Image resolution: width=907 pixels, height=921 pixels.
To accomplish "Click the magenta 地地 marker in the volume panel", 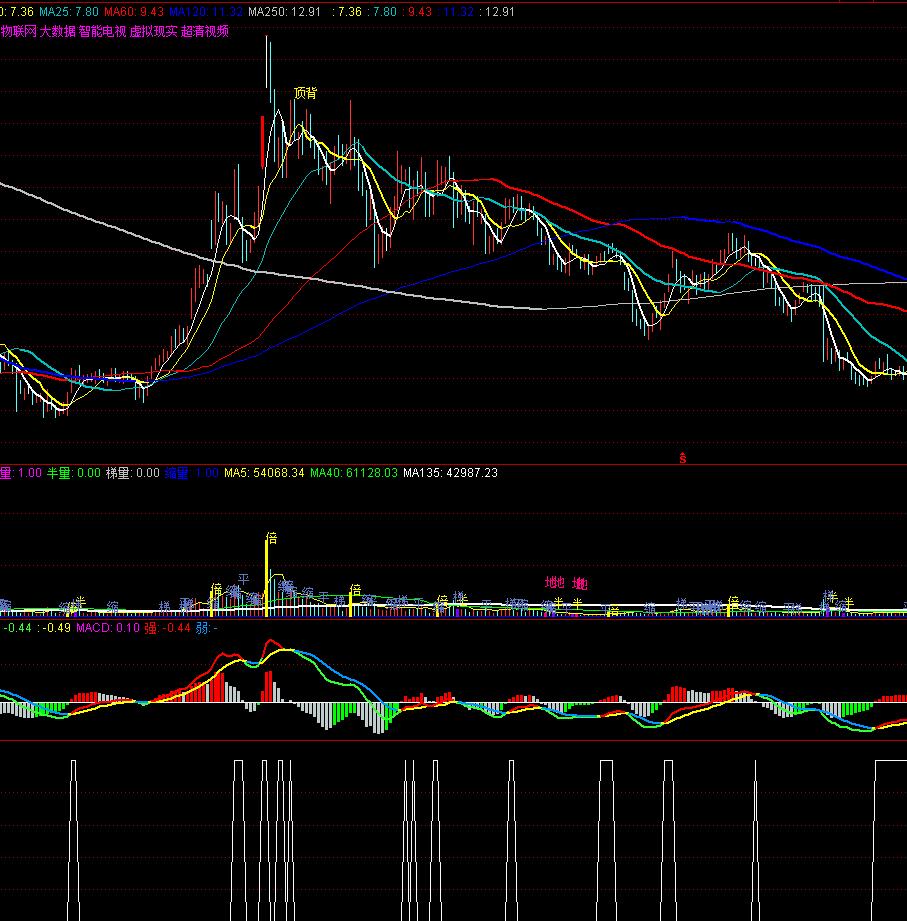I will pos(555,582).
